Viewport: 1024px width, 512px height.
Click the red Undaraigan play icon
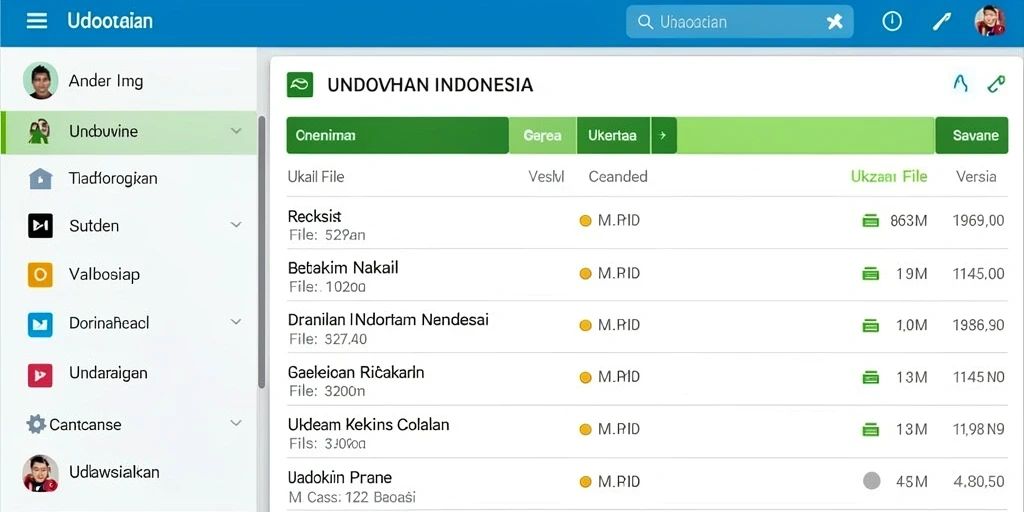(40, 374)
